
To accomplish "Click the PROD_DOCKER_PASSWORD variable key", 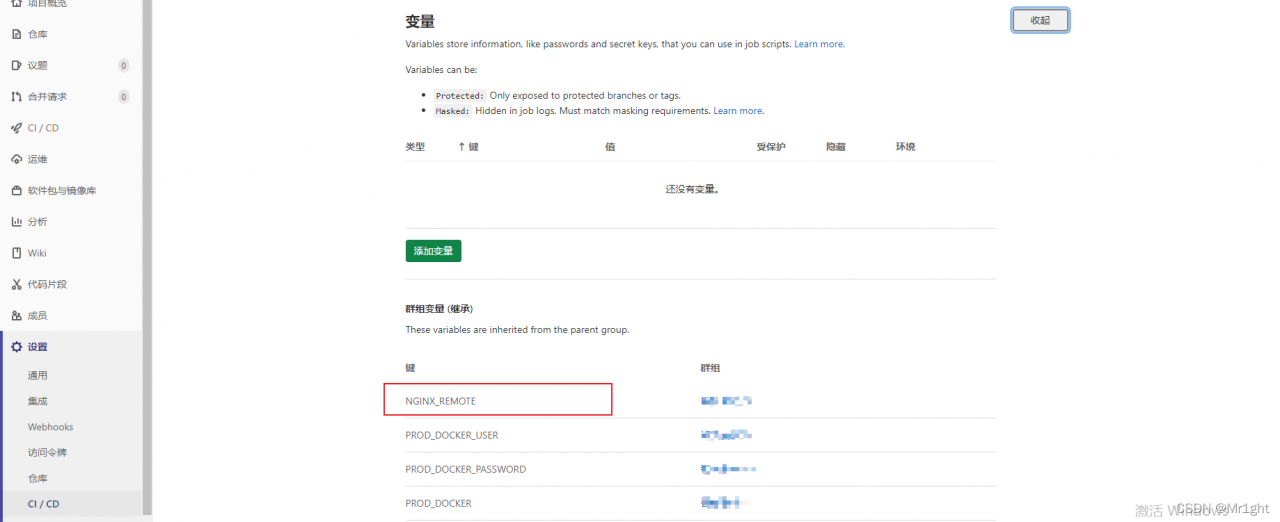I will [x=465, y=469].
